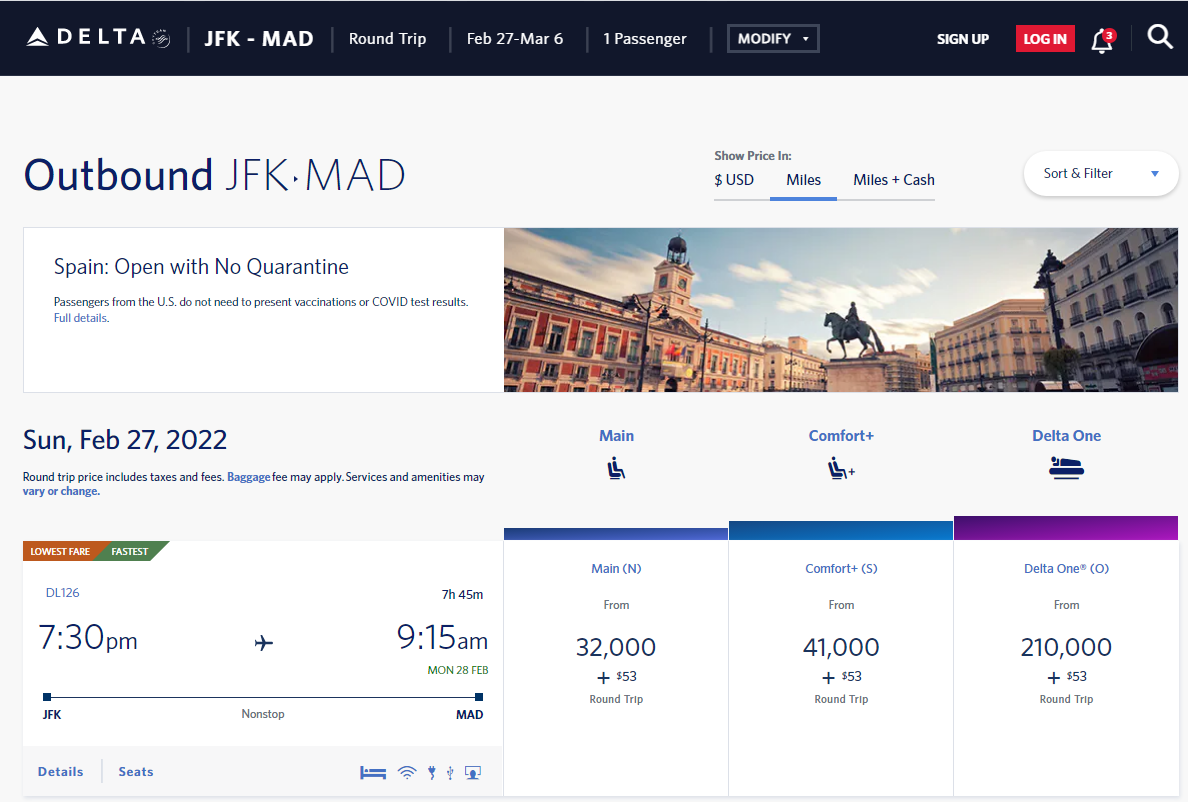The image size is (1188, 802).
Task: Click the 1 Passenger label in header
Action: pos(645,39)
